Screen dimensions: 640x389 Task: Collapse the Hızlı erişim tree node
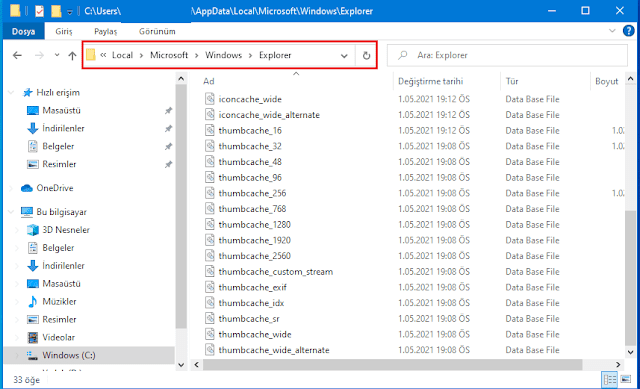pyautogui.click(x=11, y=93)
